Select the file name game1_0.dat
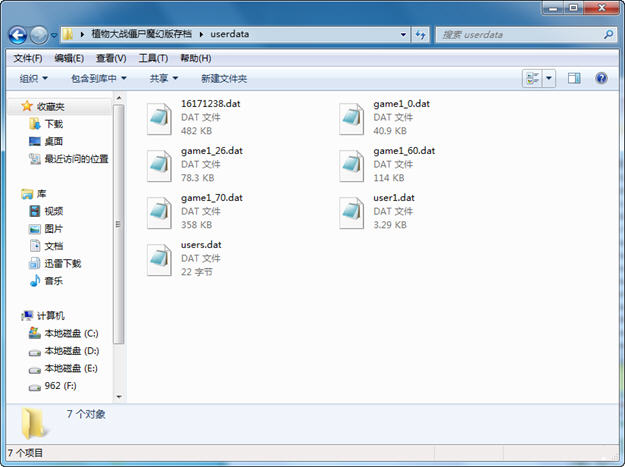The width and height of the screenshot is (625, 467). click(x=401, y=104)
